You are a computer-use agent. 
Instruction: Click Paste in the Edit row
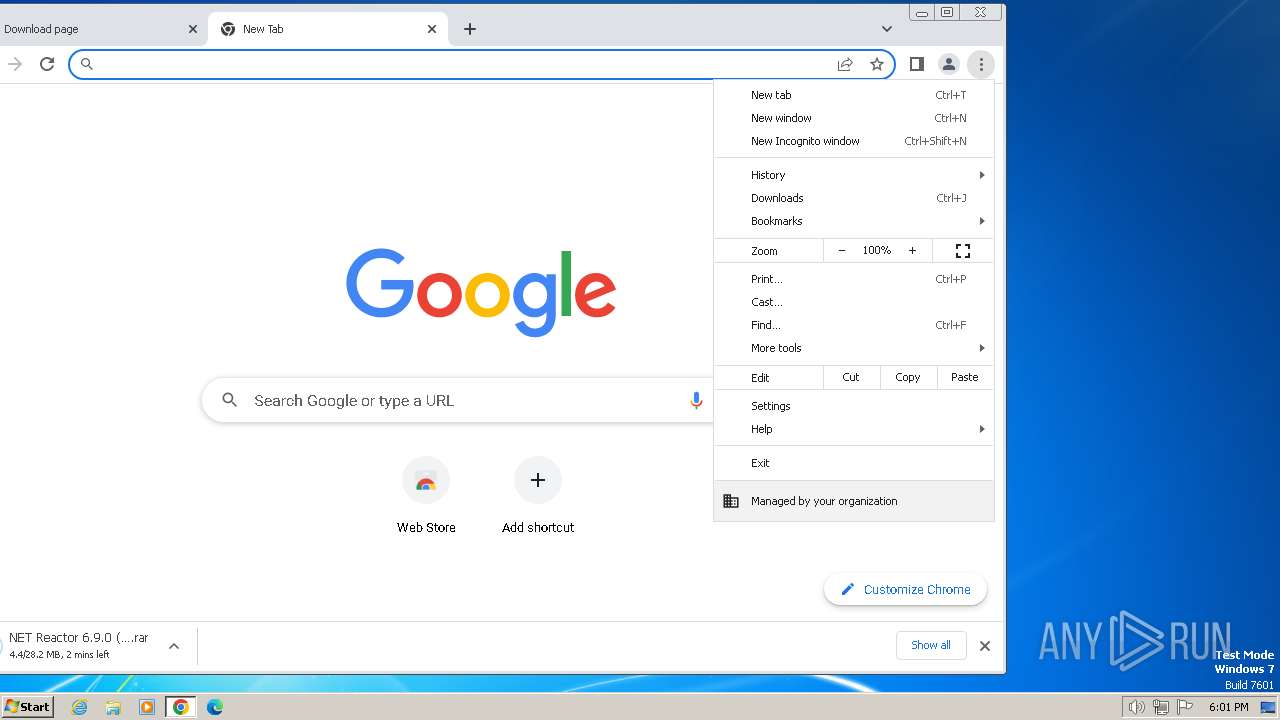965,377
